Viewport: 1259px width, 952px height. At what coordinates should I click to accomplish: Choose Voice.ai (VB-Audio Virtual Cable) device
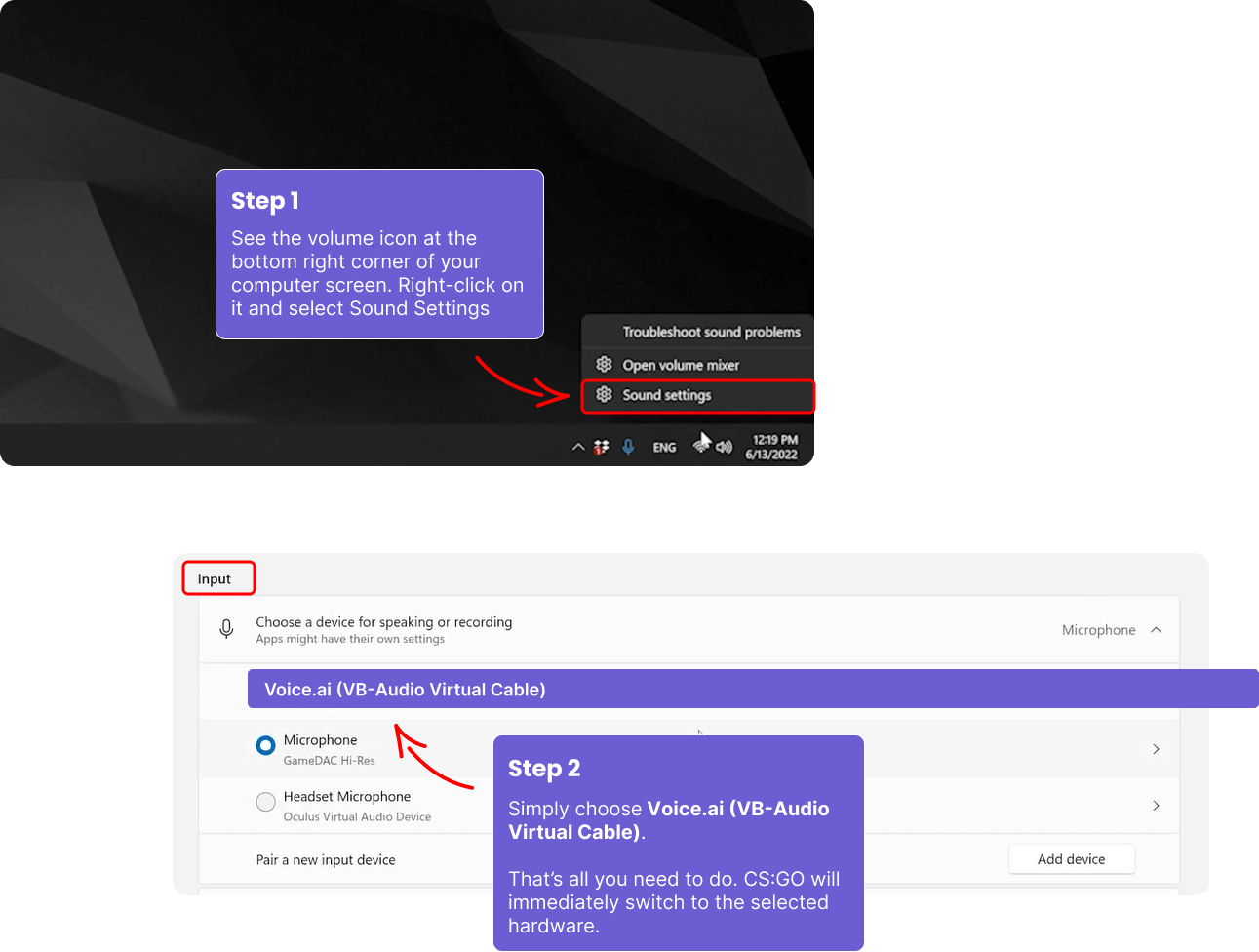pos(753,689)
